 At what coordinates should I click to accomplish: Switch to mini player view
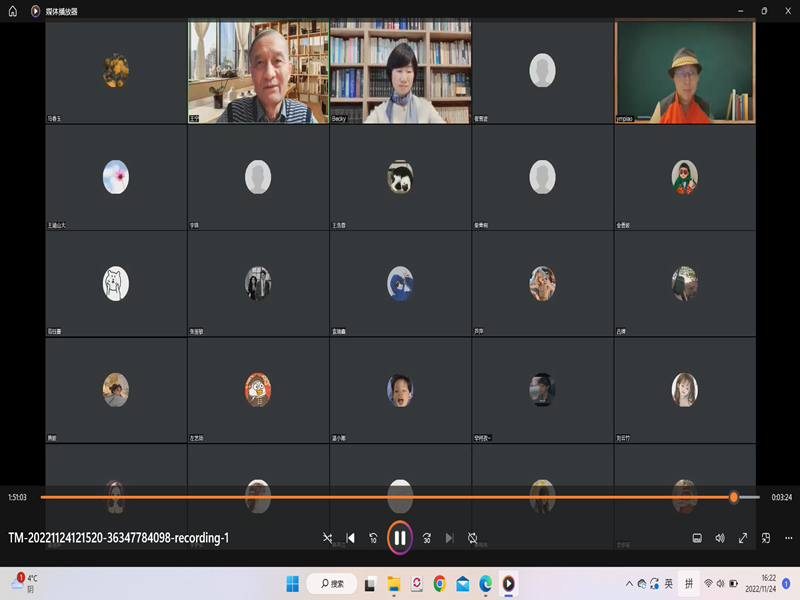coord(766,538)
